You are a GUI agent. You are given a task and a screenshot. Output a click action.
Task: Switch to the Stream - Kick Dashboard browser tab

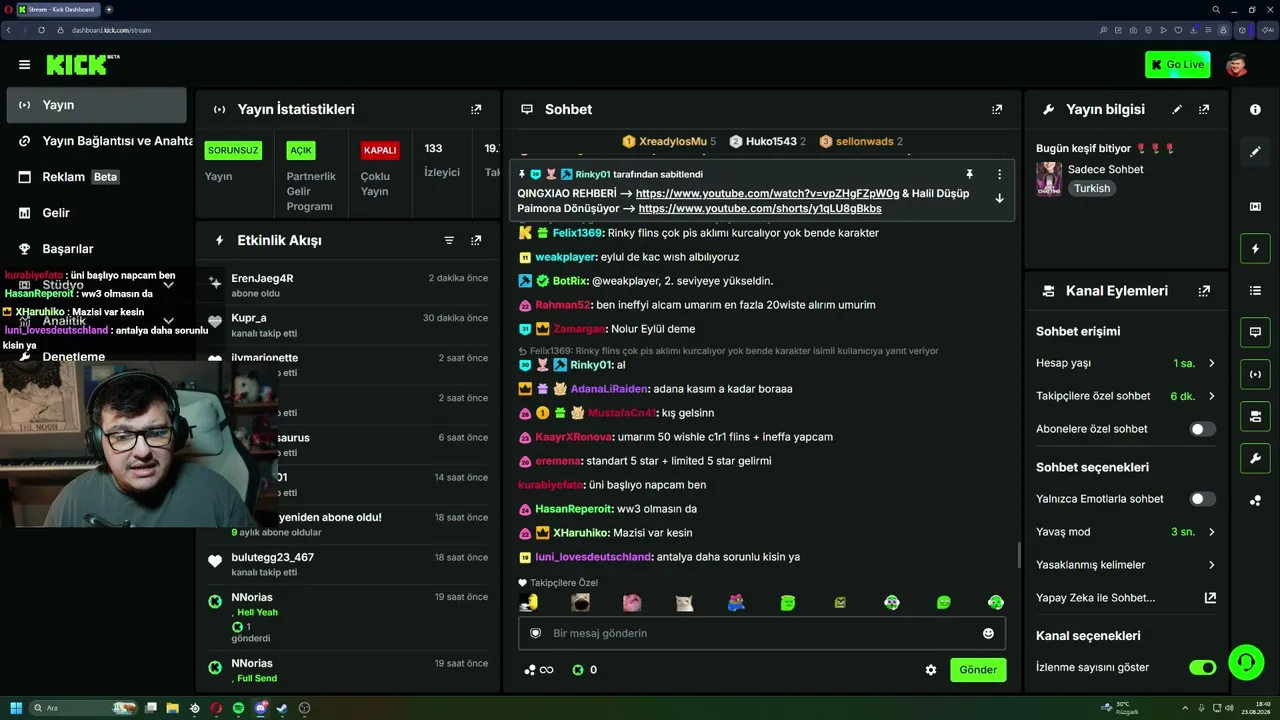click(58, 9)
